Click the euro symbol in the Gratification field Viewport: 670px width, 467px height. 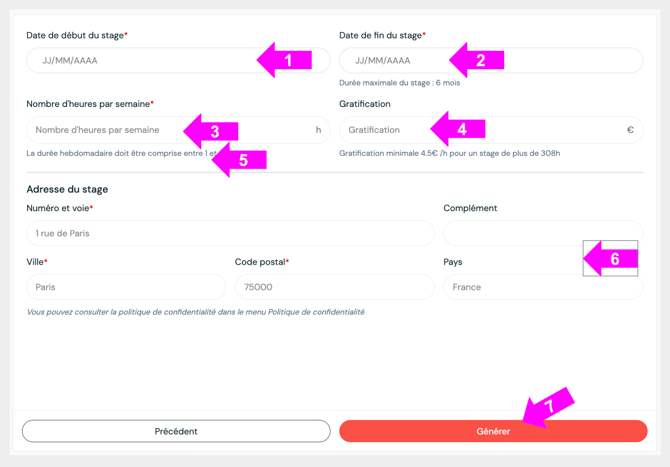tap(630, 130)
